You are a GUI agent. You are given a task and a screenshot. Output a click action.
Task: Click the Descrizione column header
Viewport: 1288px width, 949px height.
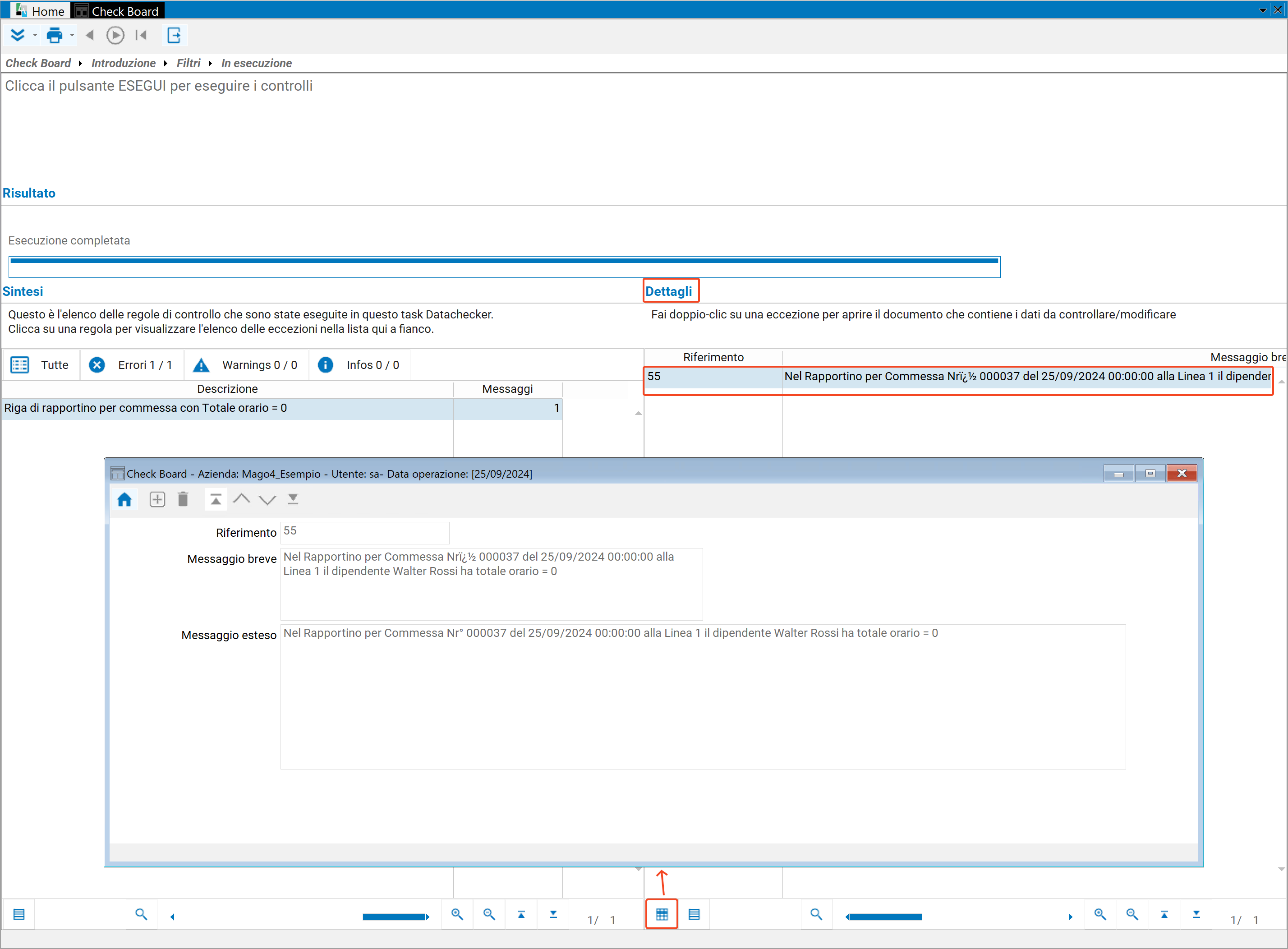pos(227,389)
